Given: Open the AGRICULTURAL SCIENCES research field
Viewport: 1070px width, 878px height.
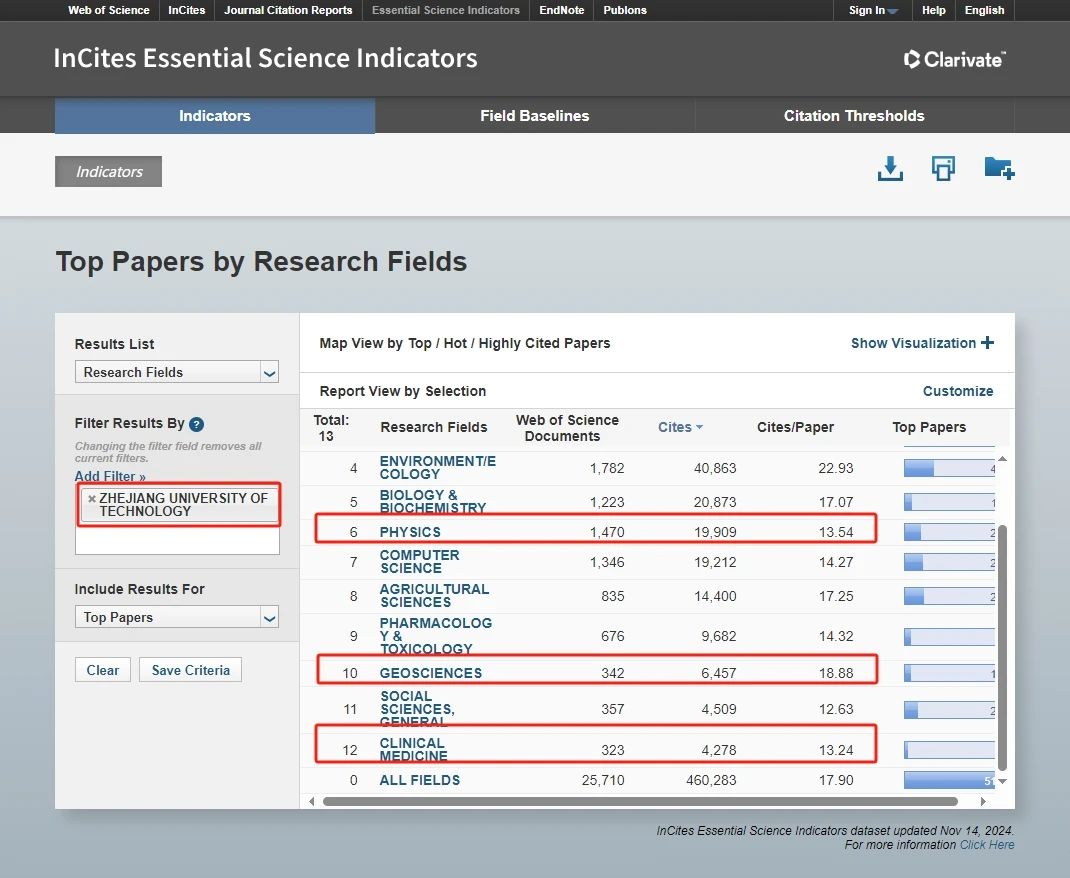Looking at the screenshot, I should pyautogui.click(x=434, y=596).
